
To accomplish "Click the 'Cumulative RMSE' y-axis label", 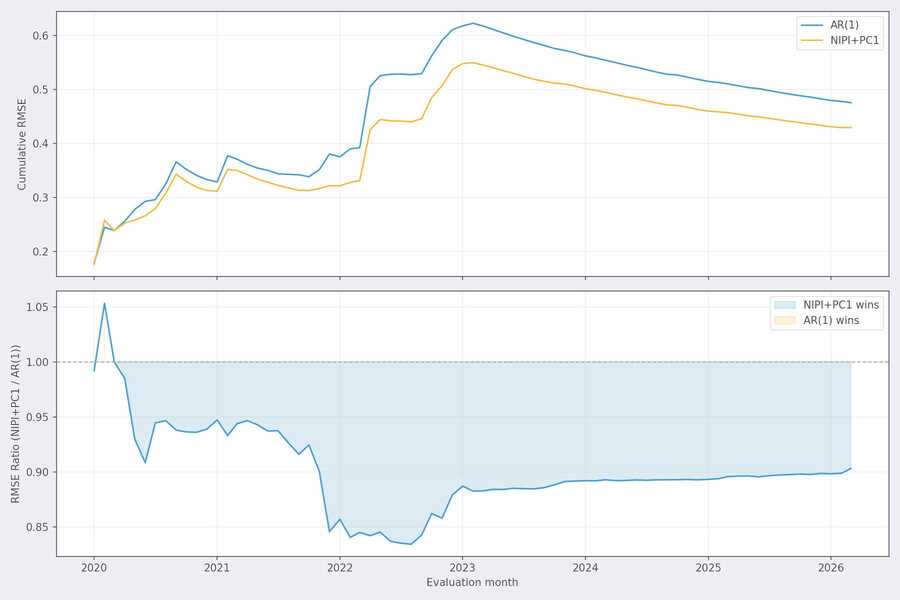I will 22,144.
